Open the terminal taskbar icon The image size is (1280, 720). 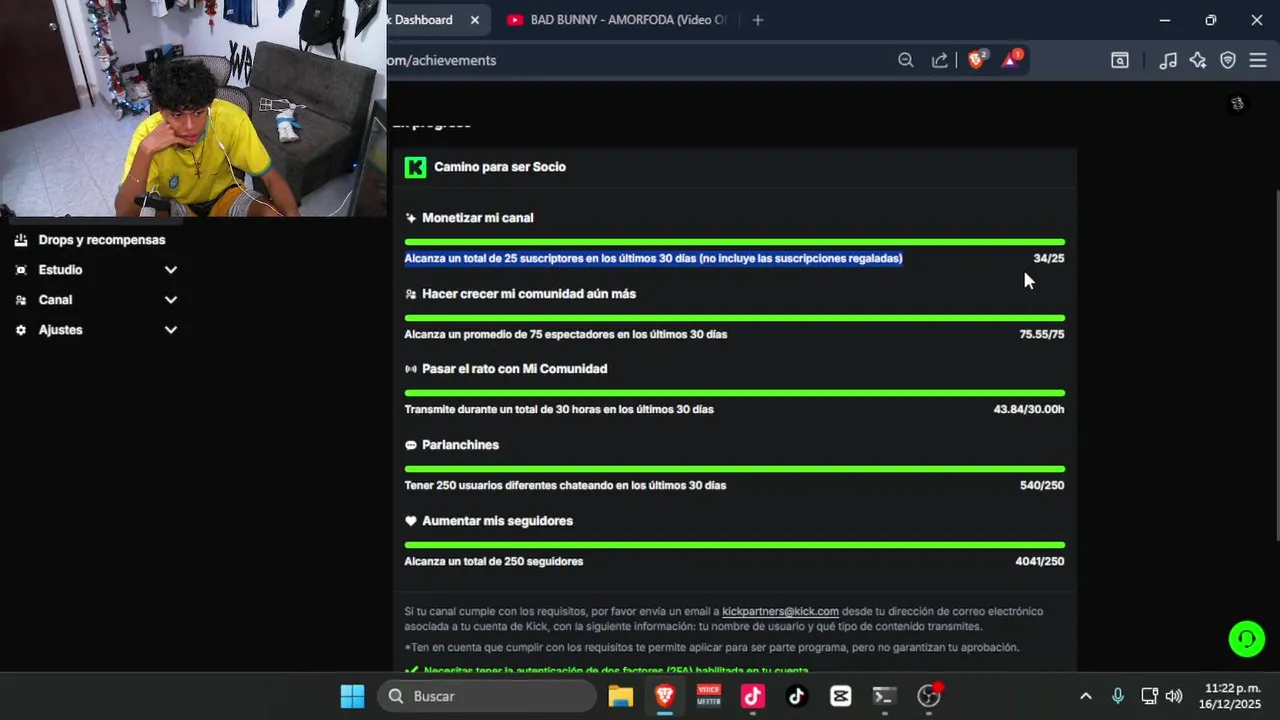tap(884, 696)
